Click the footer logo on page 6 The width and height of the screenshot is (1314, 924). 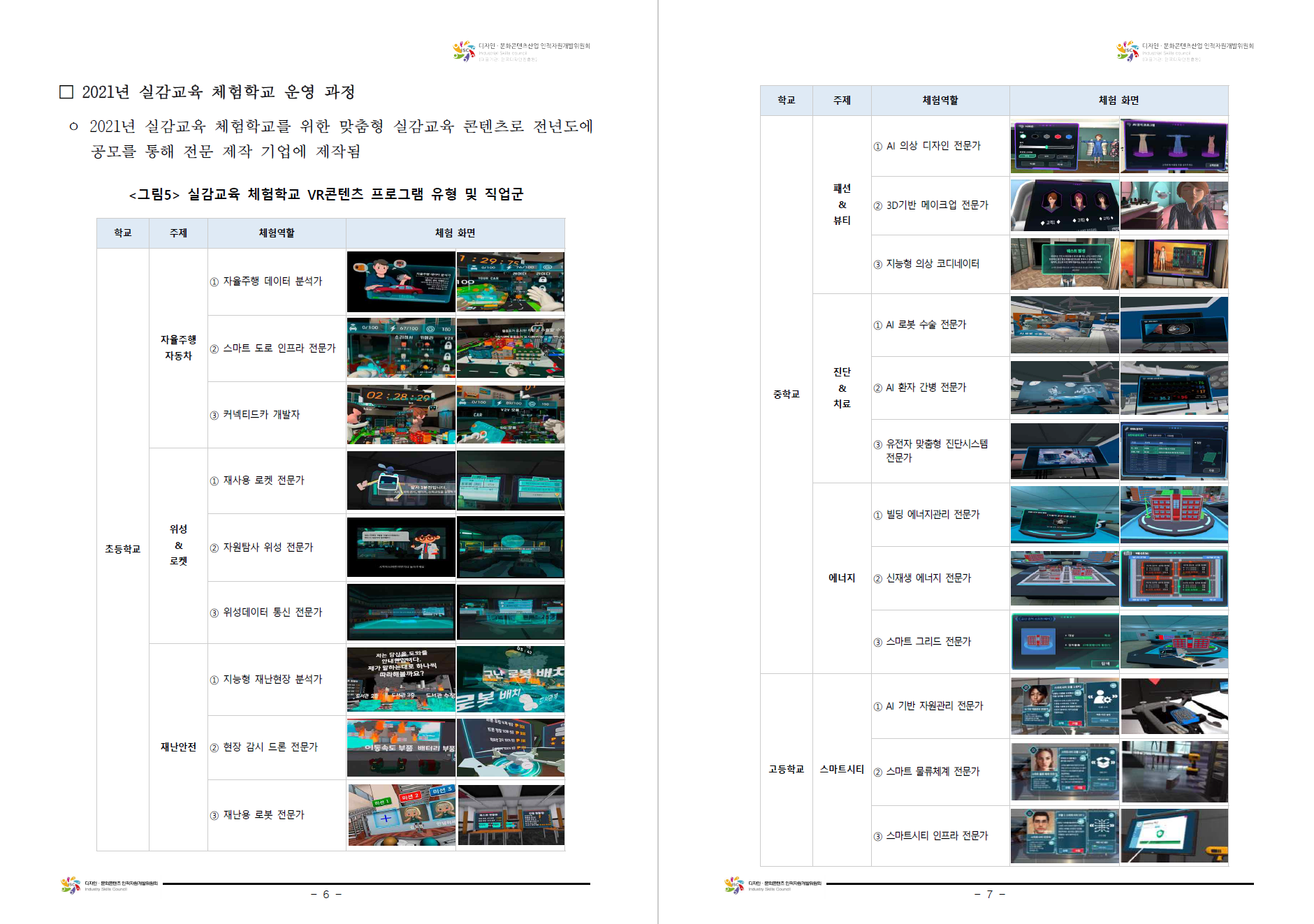point(71,886)
